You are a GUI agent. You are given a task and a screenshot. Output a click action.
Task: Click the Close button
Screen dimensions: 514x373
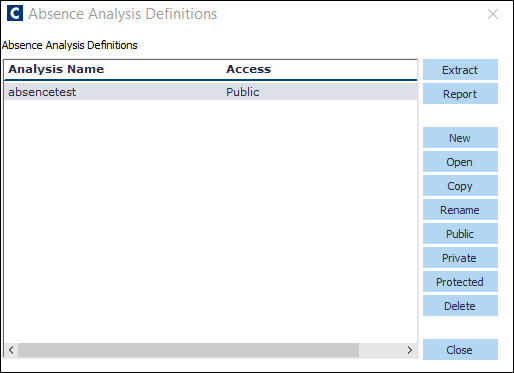point(460,350)
